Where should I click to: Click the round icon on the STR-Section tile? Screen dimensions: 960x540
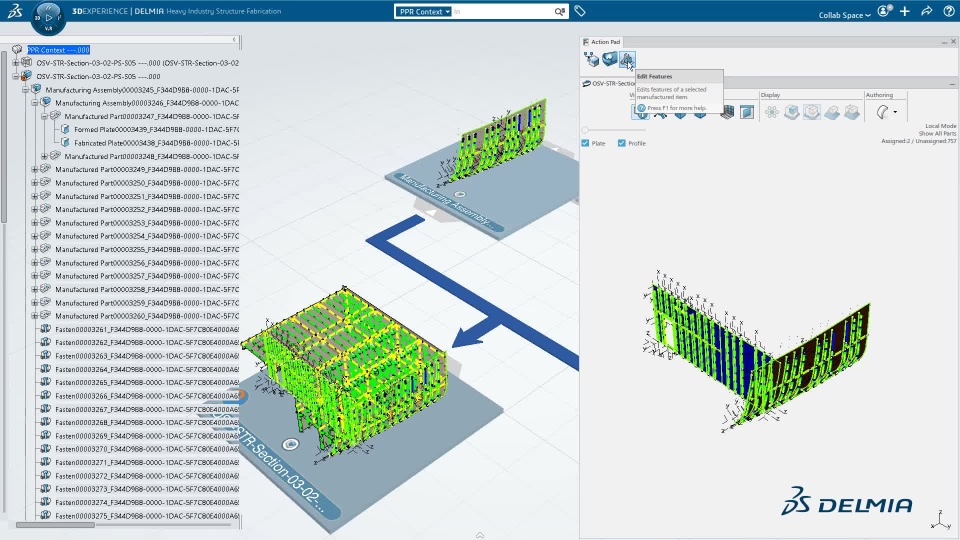(290, 444)
